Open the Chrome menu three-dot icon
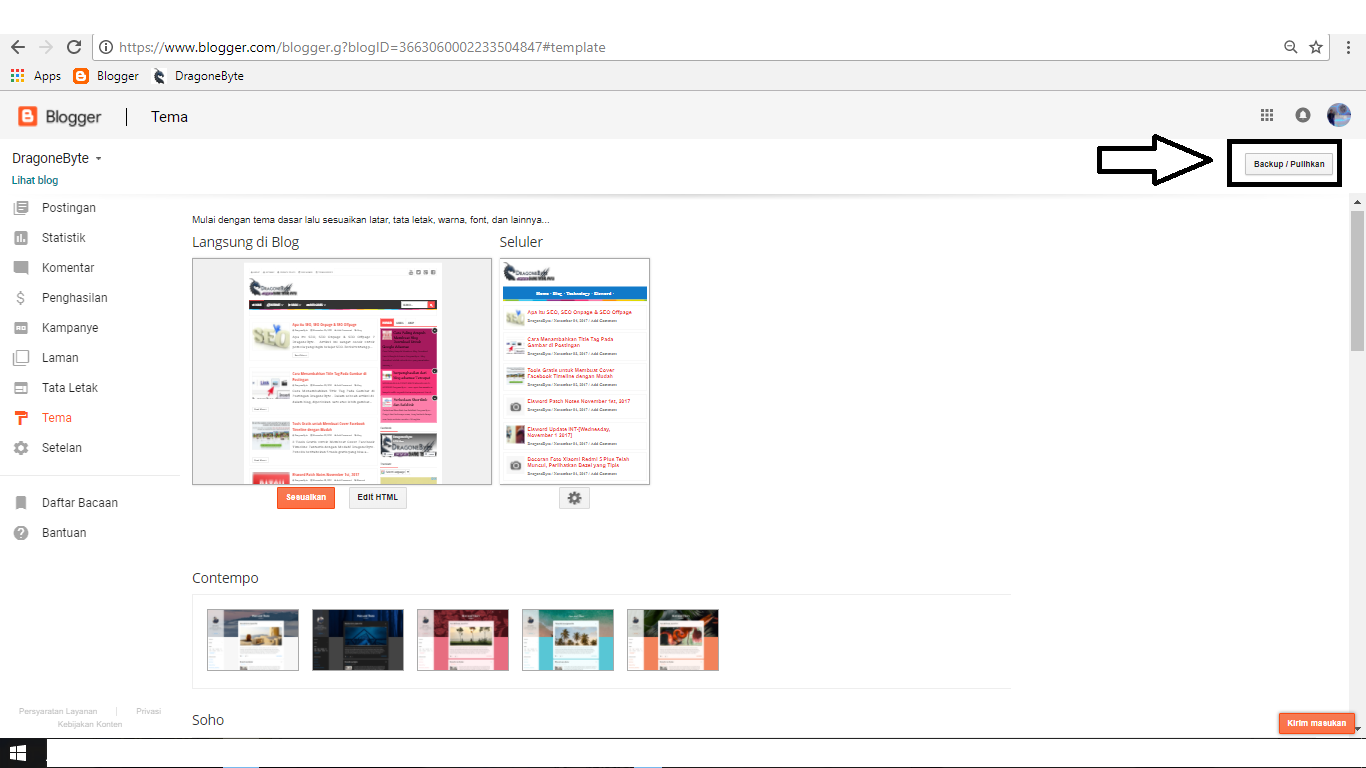The image size is (1366, 768). (1347, 47)
